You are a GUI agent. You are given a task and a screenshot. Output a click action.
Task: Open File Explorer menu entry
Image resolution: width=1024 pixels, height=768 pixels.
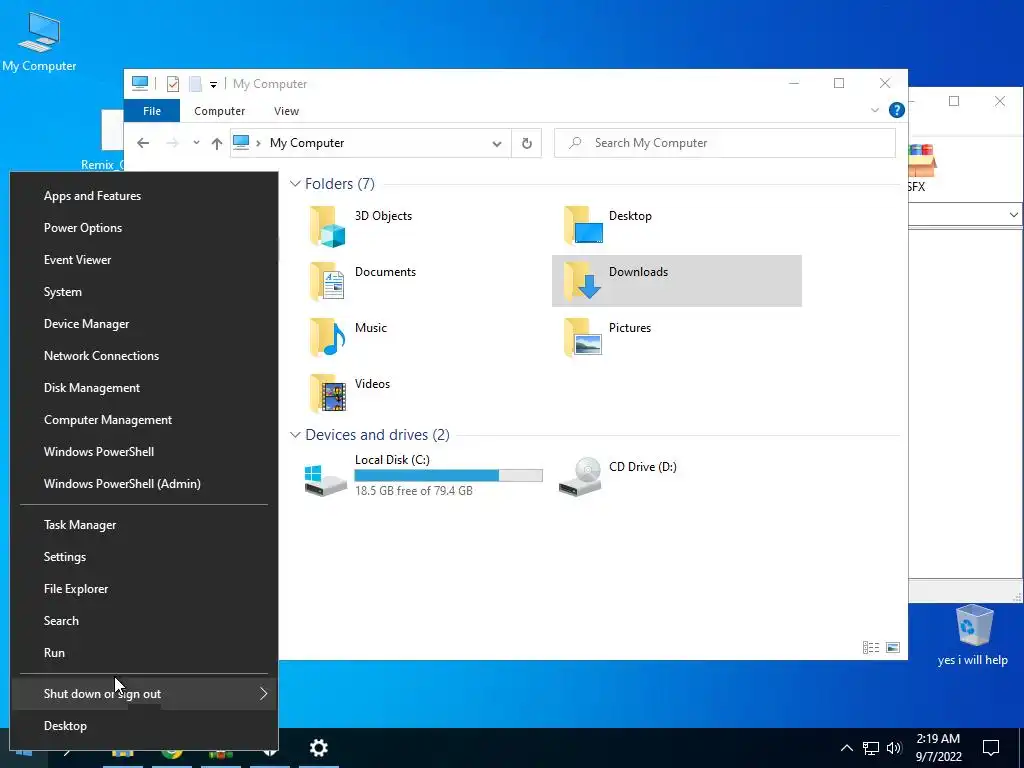(144, 589)
